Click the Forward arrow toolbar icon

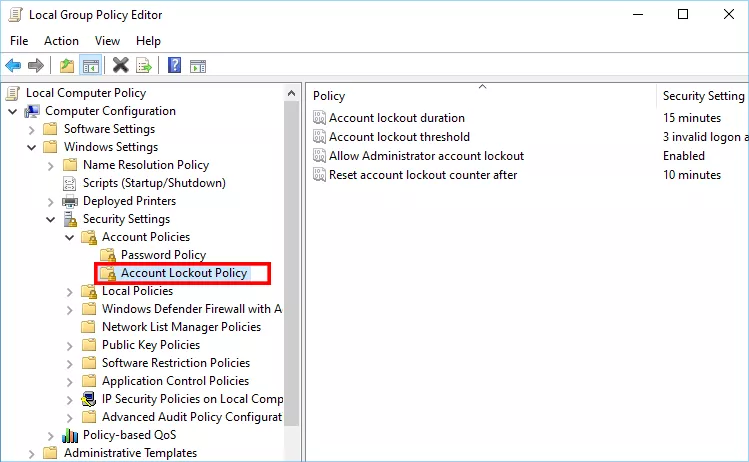tap(36, 65)
